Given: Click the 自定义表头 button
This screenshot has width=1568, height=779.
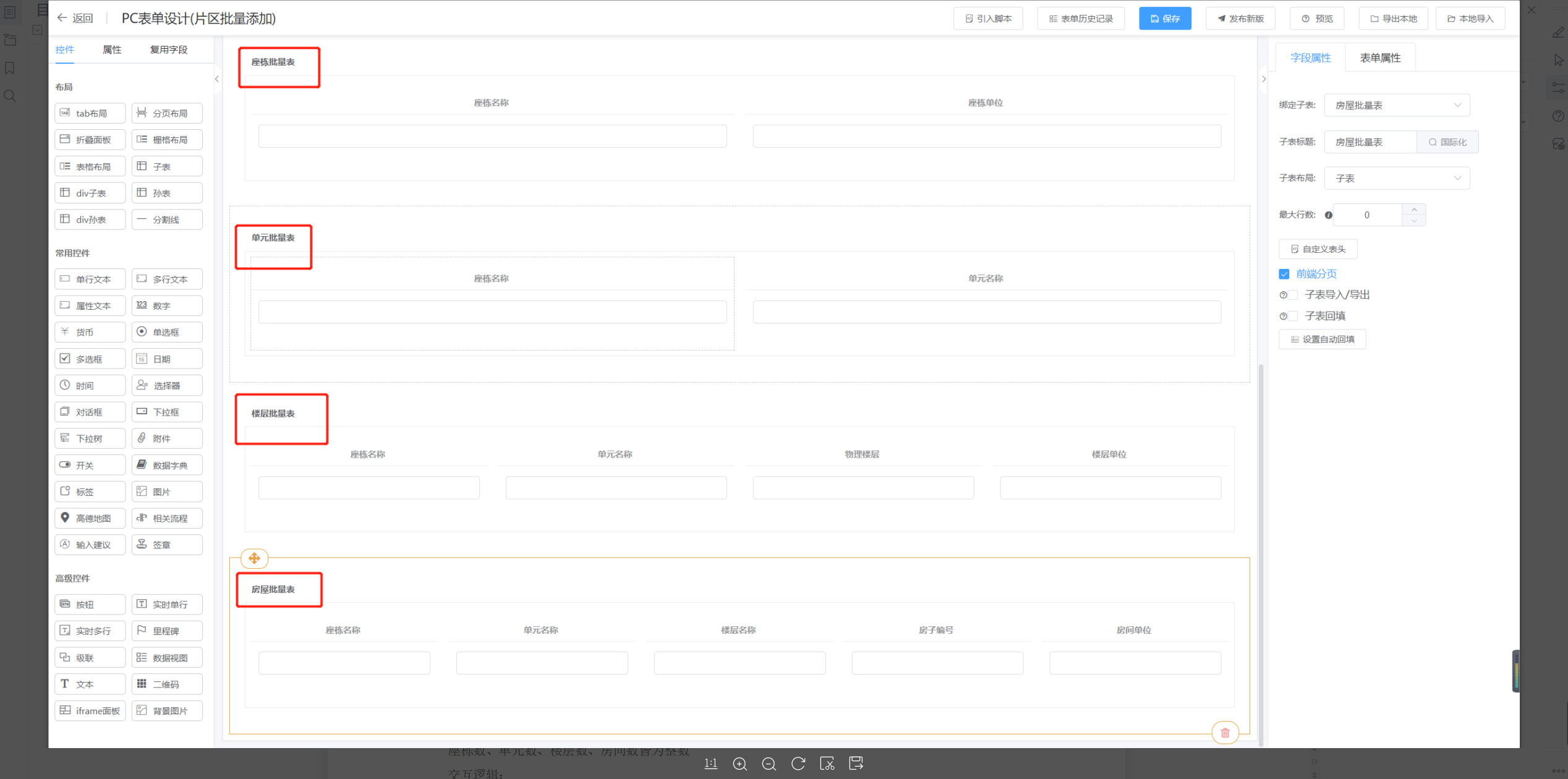Looking at the screenshot, I should click(1318, 249).
